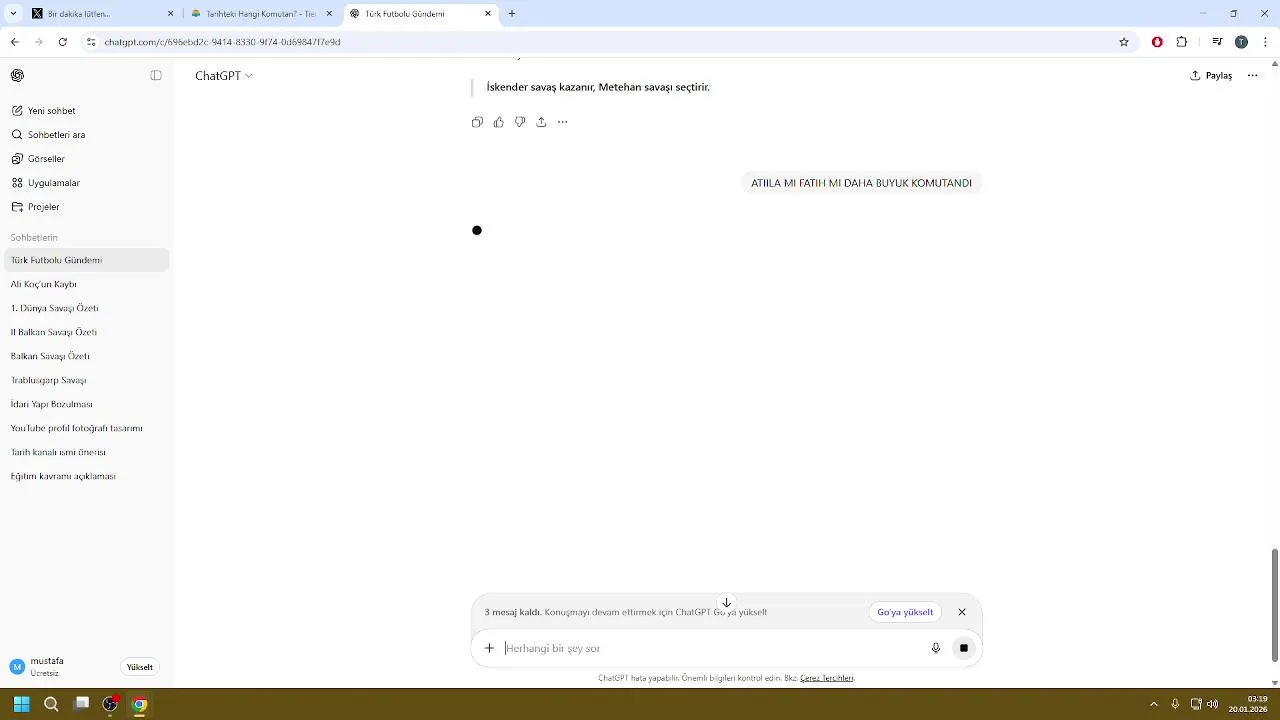Screen dimensions: 1280x720
Task: Open Windows taskbar search
Action: click(x=51, y=704)
